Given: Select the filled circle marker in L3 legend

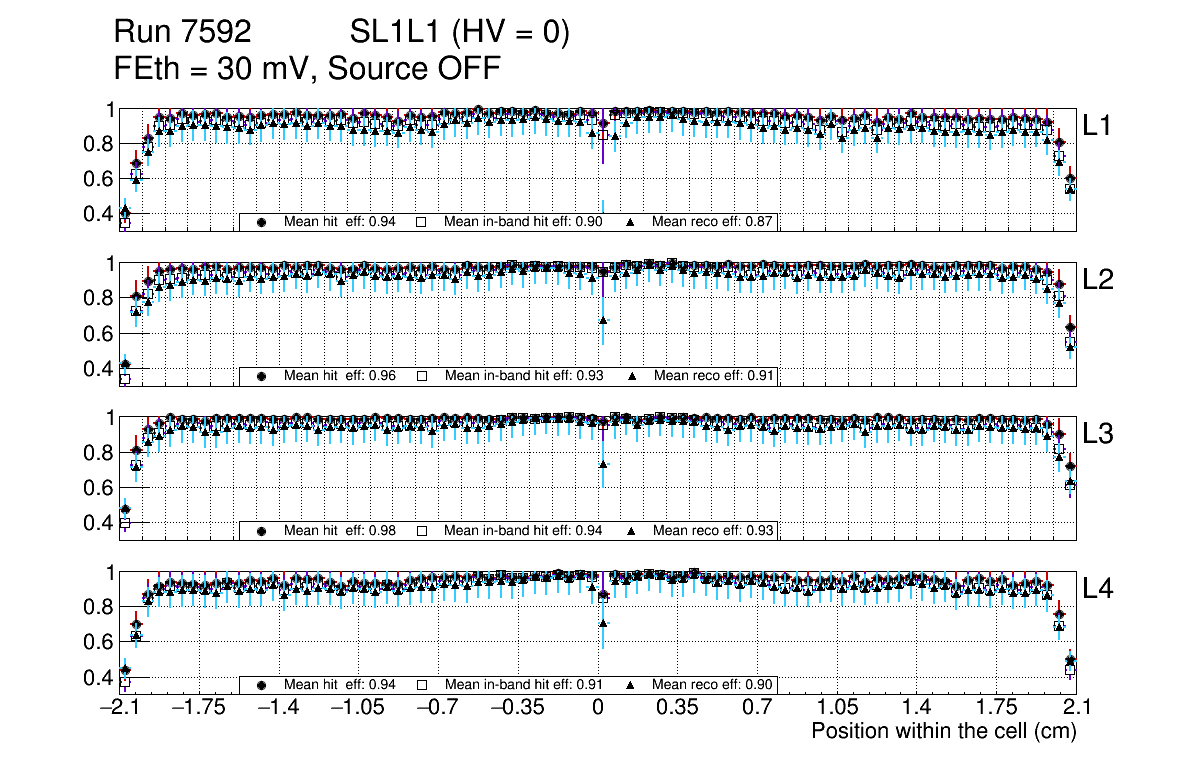Looking at the screenshot, I should click(x=262, y=530).
